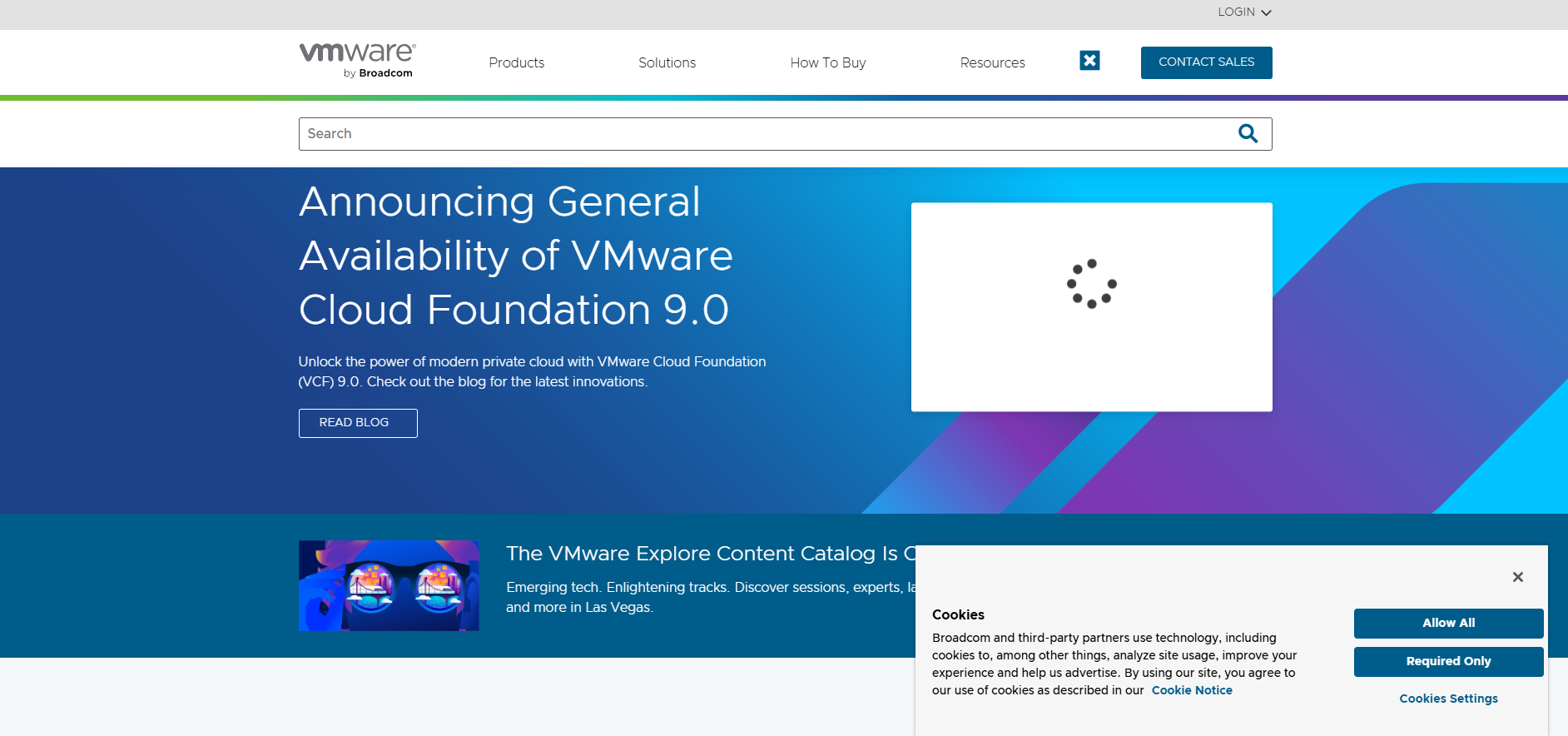Close the search bar with X icon
Viewport: 1568px width, 736px height.
[1089, 60]
